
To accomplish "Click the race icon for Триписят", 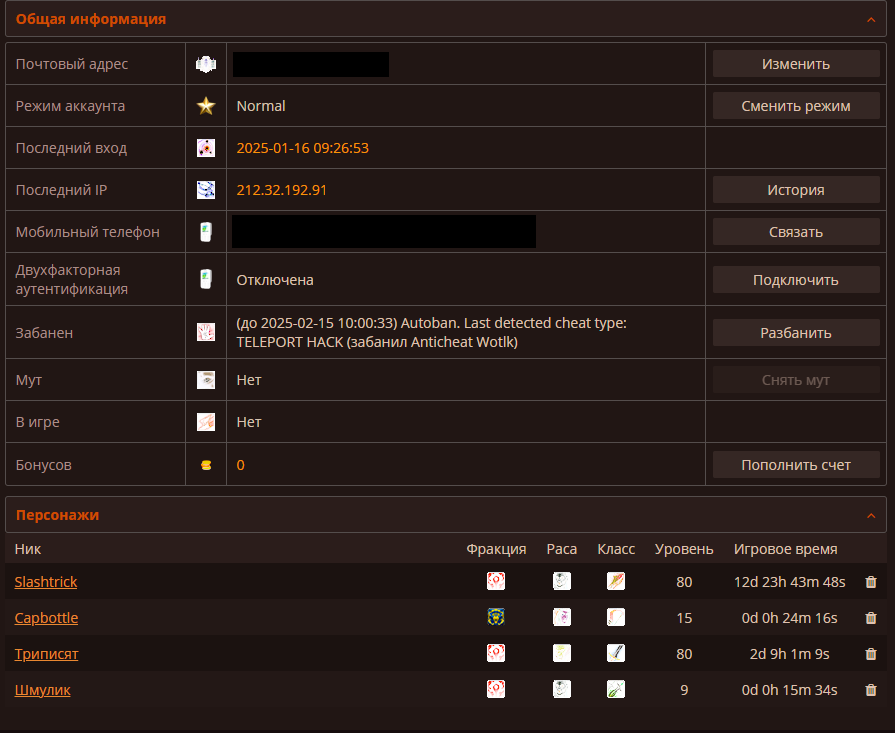I will (562, 653).
